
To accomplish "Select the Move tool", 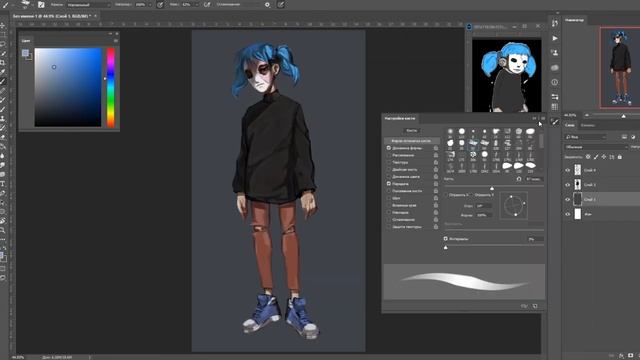I will tap(3, 25).
